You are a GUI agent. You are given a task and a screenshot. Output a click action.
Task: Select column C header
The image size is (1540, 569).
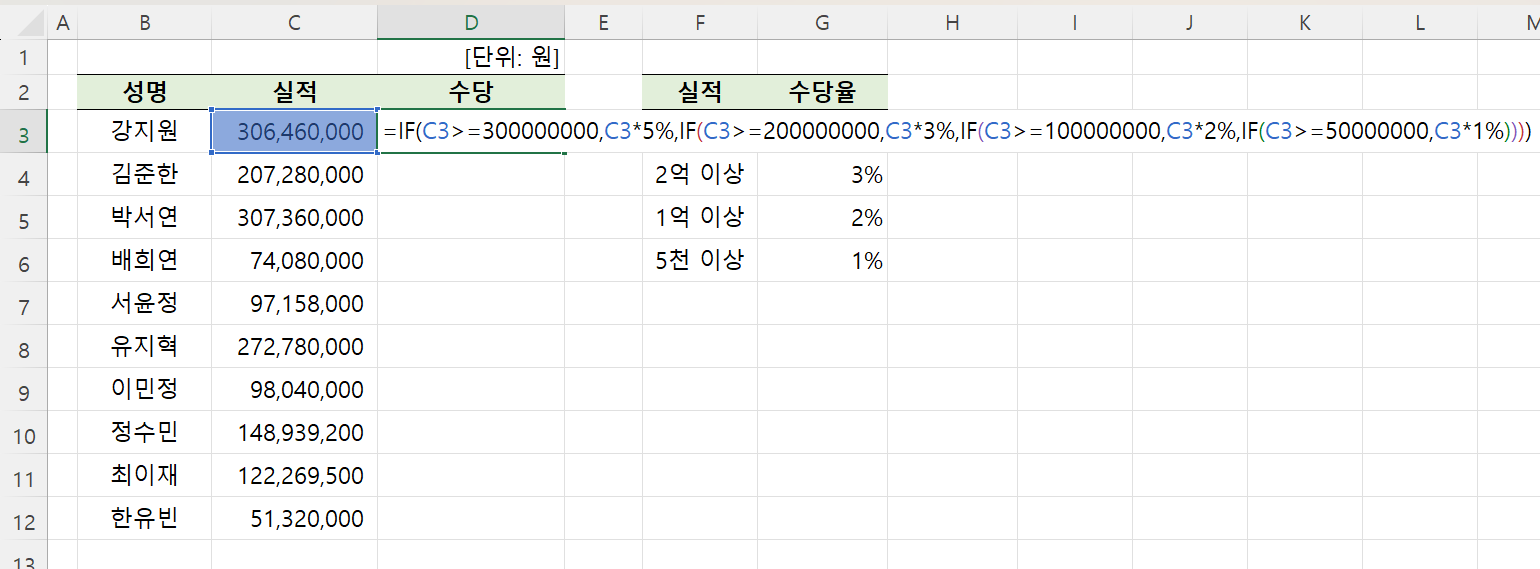tap(294, 22)
